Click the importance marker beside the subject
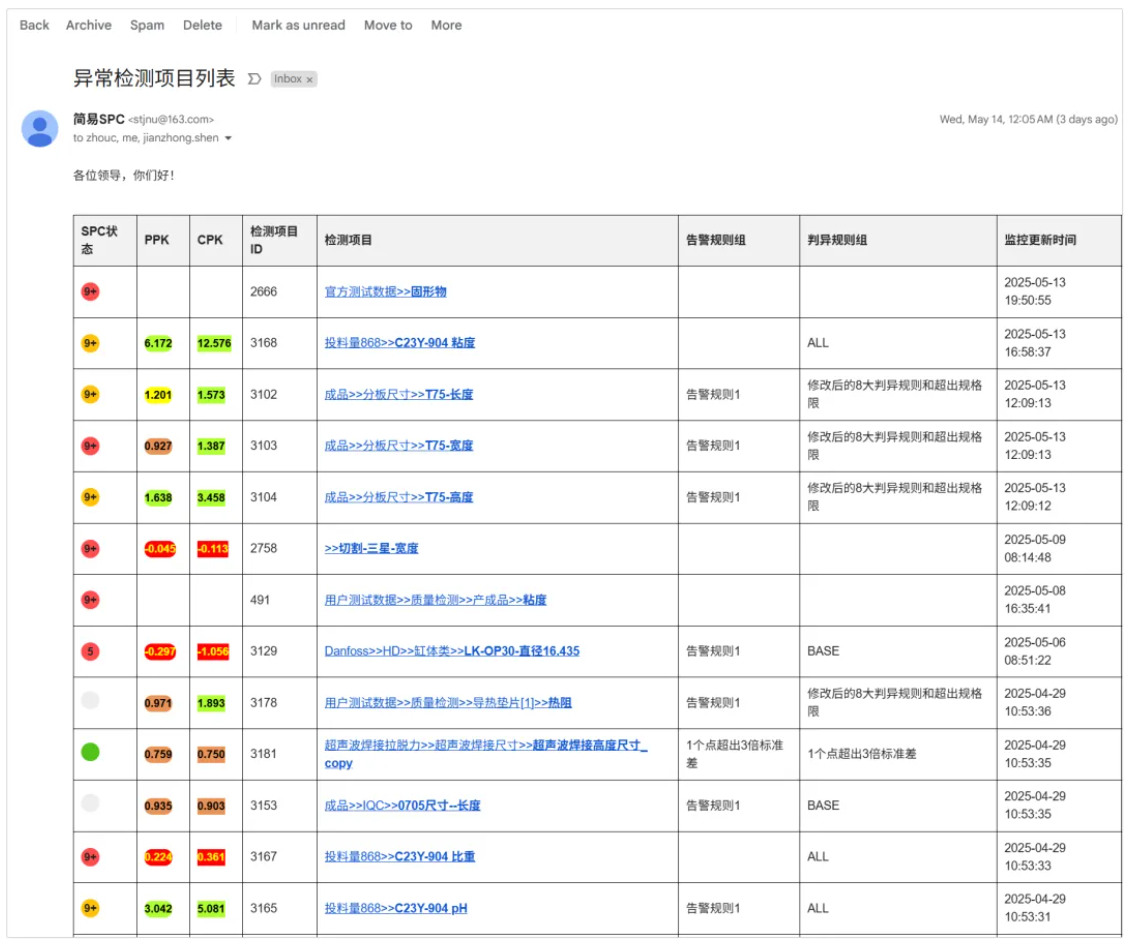Screen dimensions: 1131x942 [254, 79]
